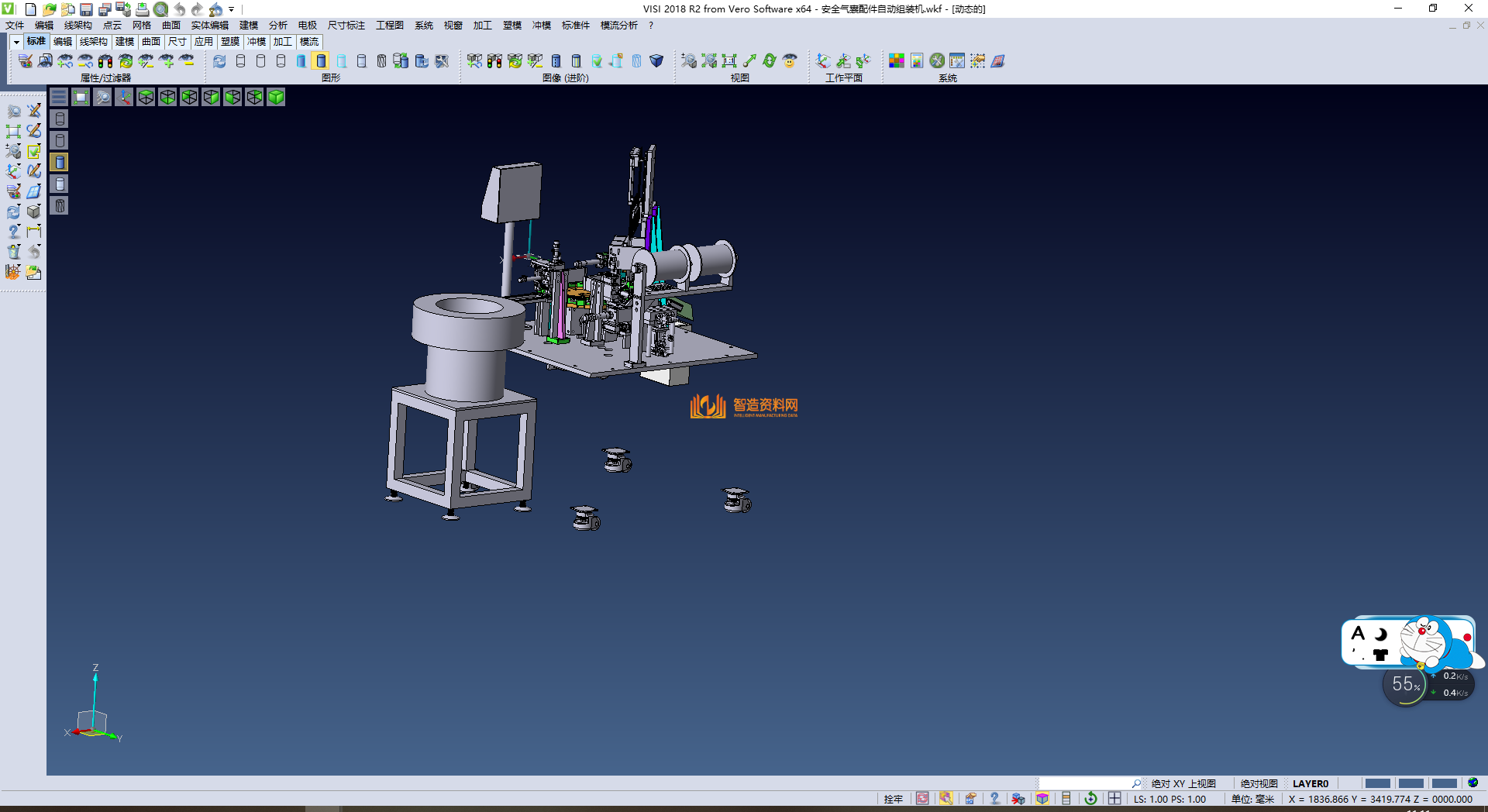Click the round green wrench settings icon
The width and height of the screenshot is (1488, 812).
(937, 60)
